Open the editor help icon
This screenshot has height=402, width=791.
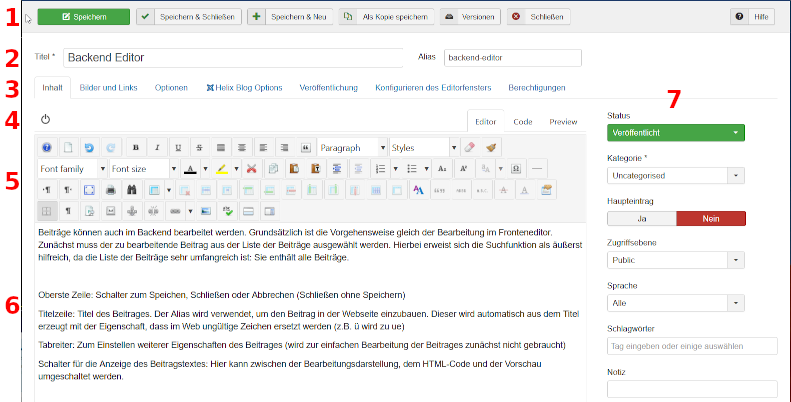coord(46,148)
